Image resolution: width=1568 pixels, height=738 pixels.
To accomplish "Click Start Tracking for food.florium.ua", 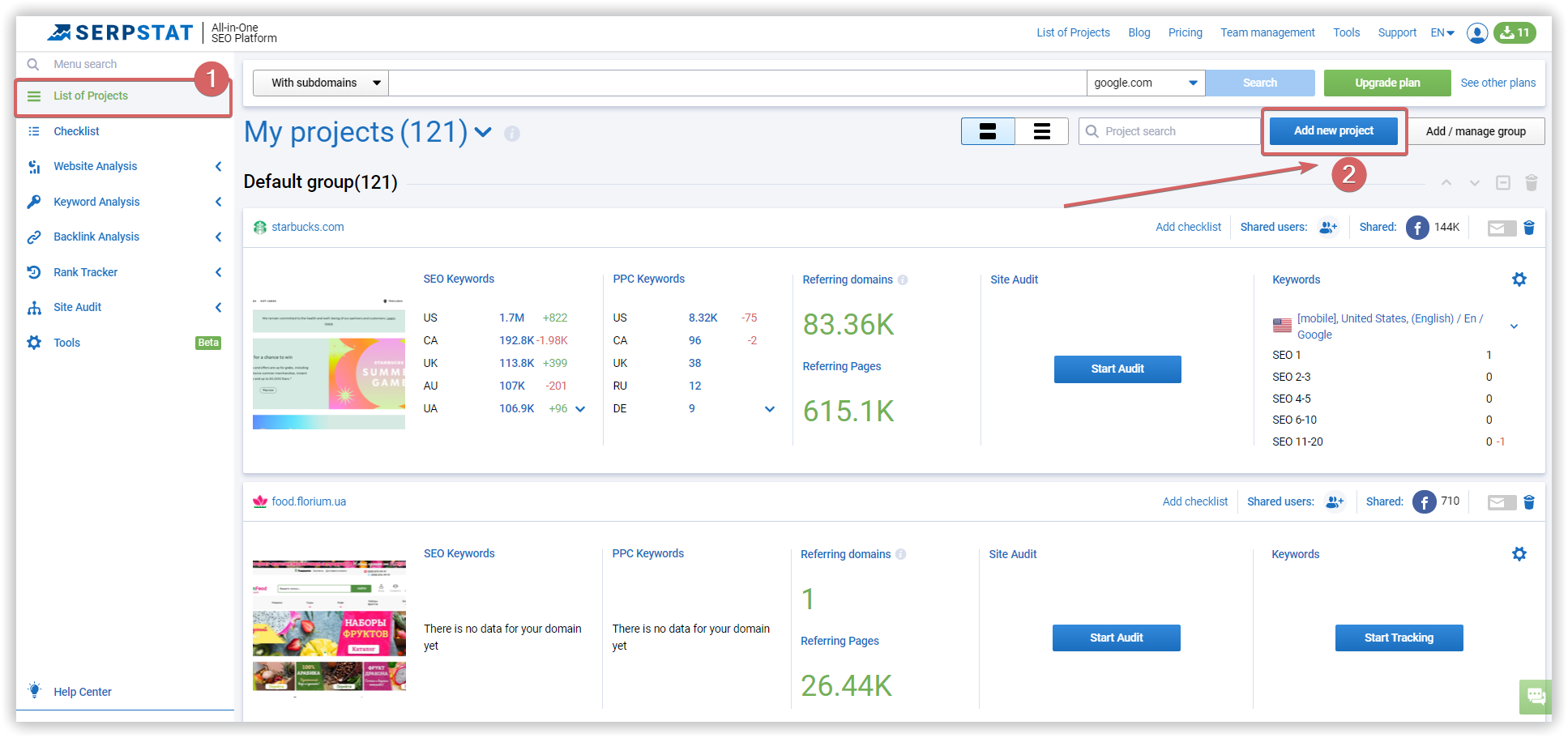I will pyautogui.click(x=1399, y=638).
